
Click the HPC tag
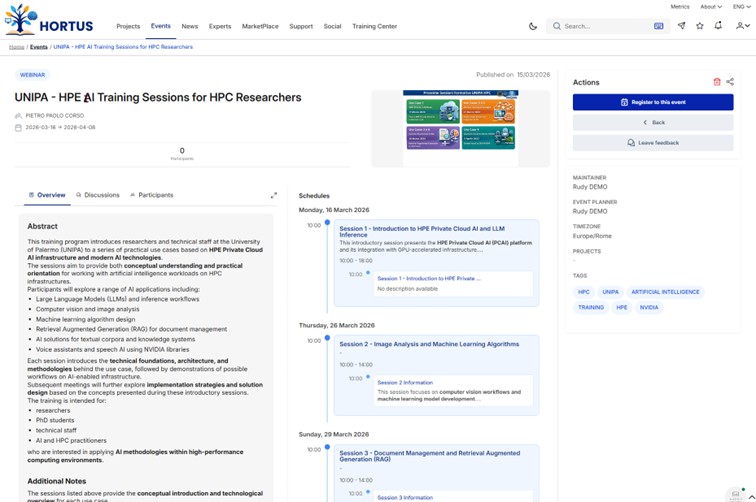(583, 292)
